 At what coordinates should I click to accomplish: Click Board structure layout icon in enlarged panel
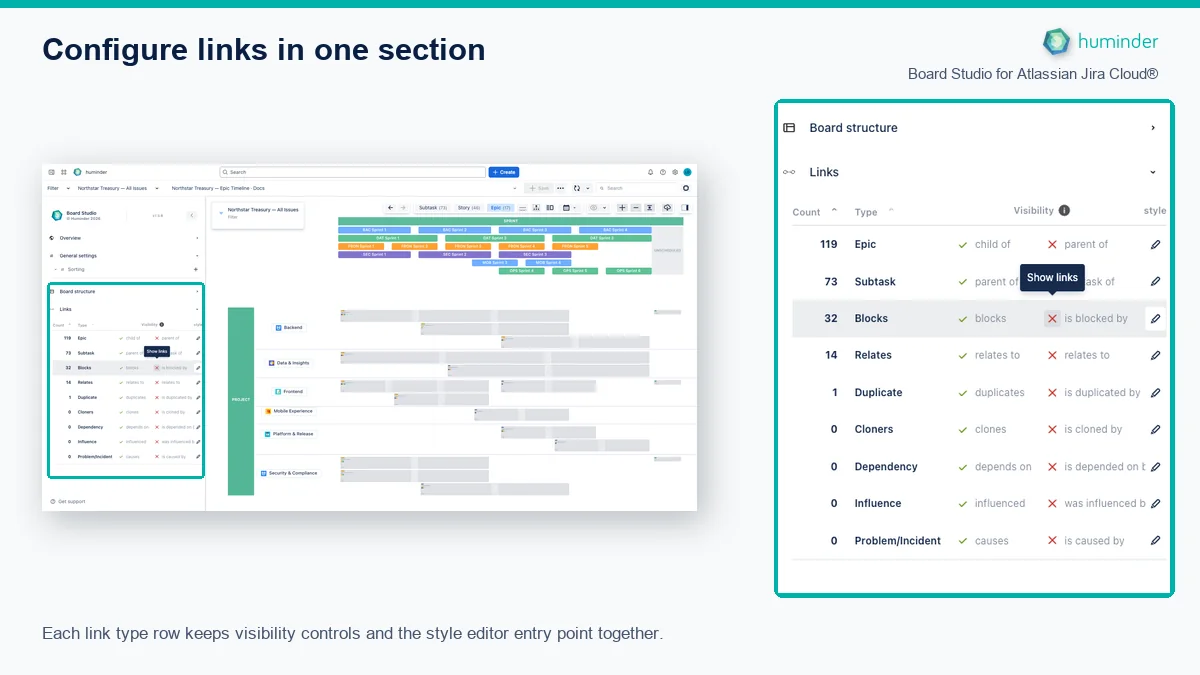[789, 128]
